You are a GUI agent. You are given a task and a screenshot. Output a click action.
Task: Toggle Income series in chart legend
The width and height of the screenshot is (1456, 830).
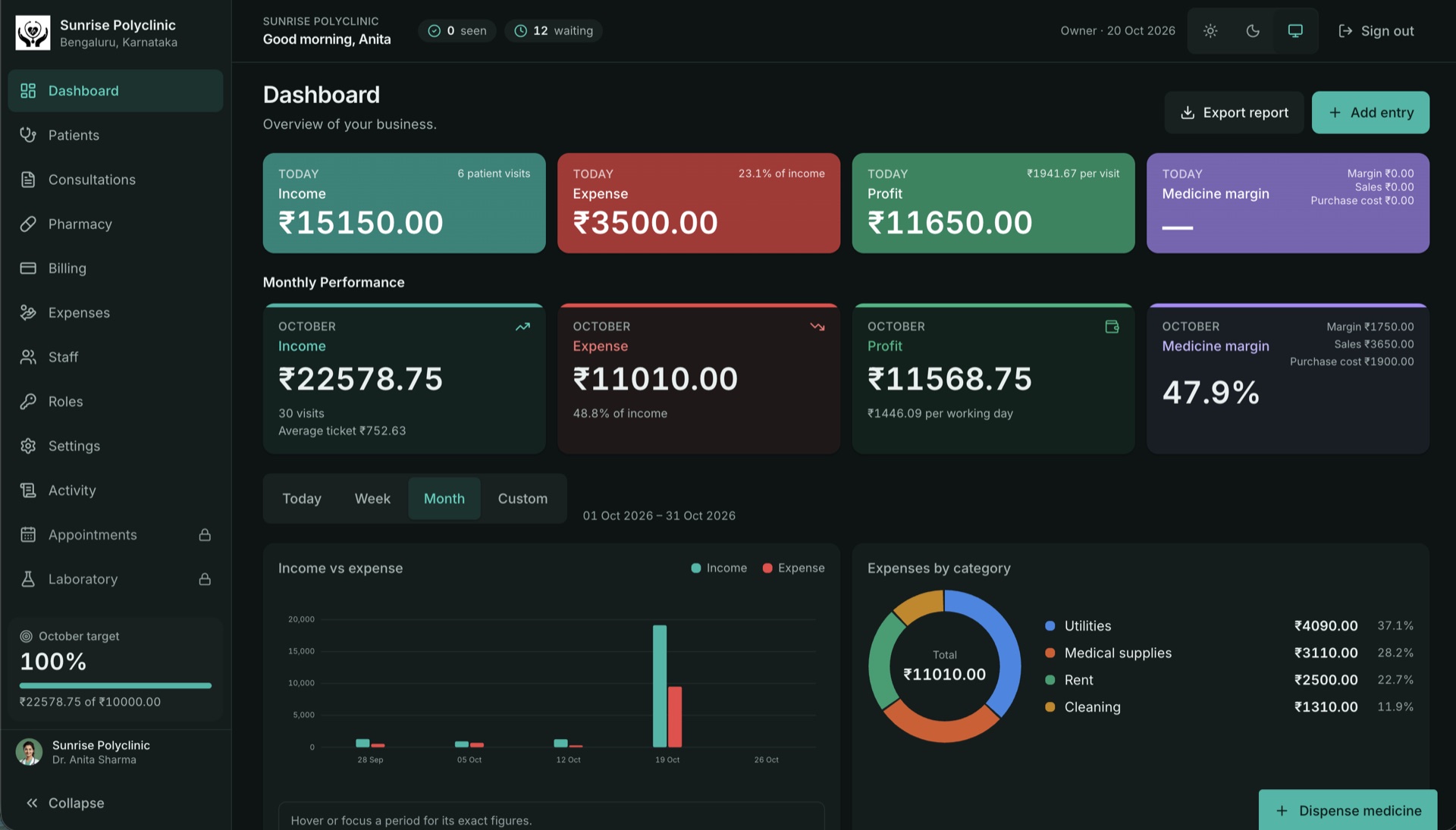point(719,568)
